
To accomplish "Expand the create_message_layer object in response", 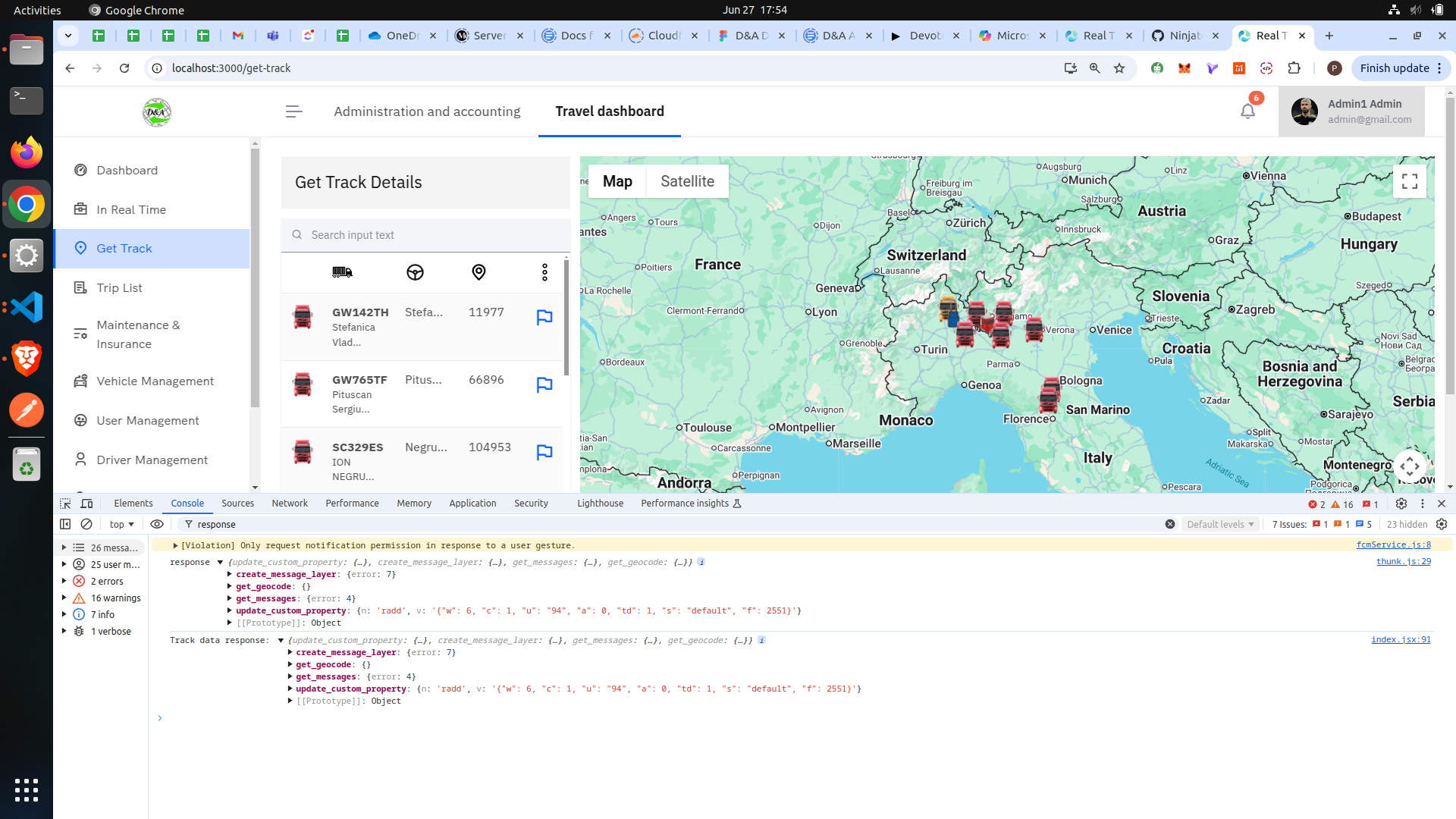I will [x=230, y=574].
